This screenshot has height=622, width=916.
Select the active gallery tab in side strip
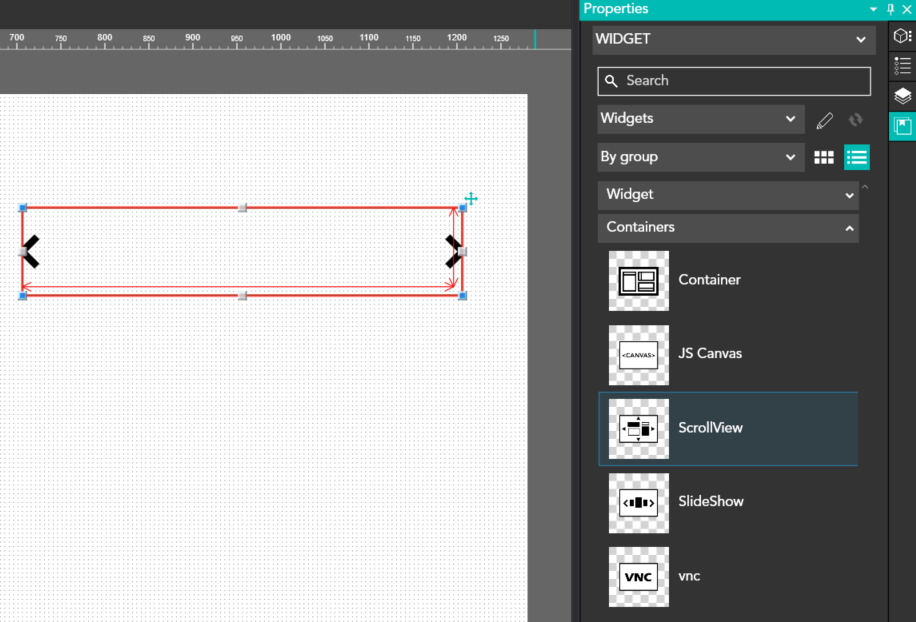pos(902,126)
